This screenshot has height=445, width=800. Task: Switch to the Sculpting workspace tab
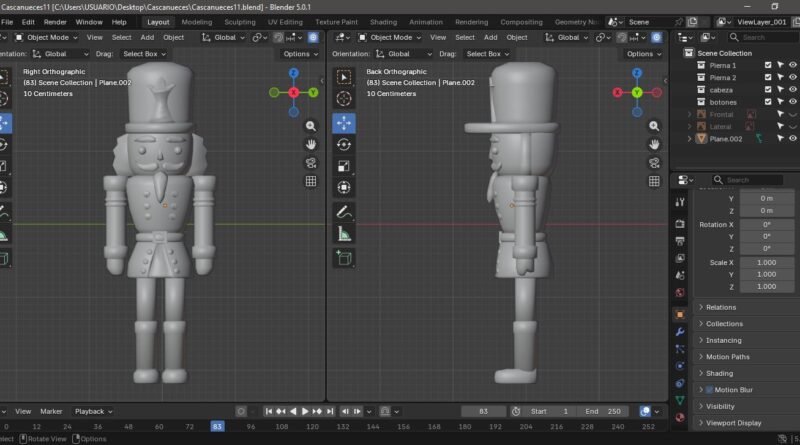[x=239, y=21]
